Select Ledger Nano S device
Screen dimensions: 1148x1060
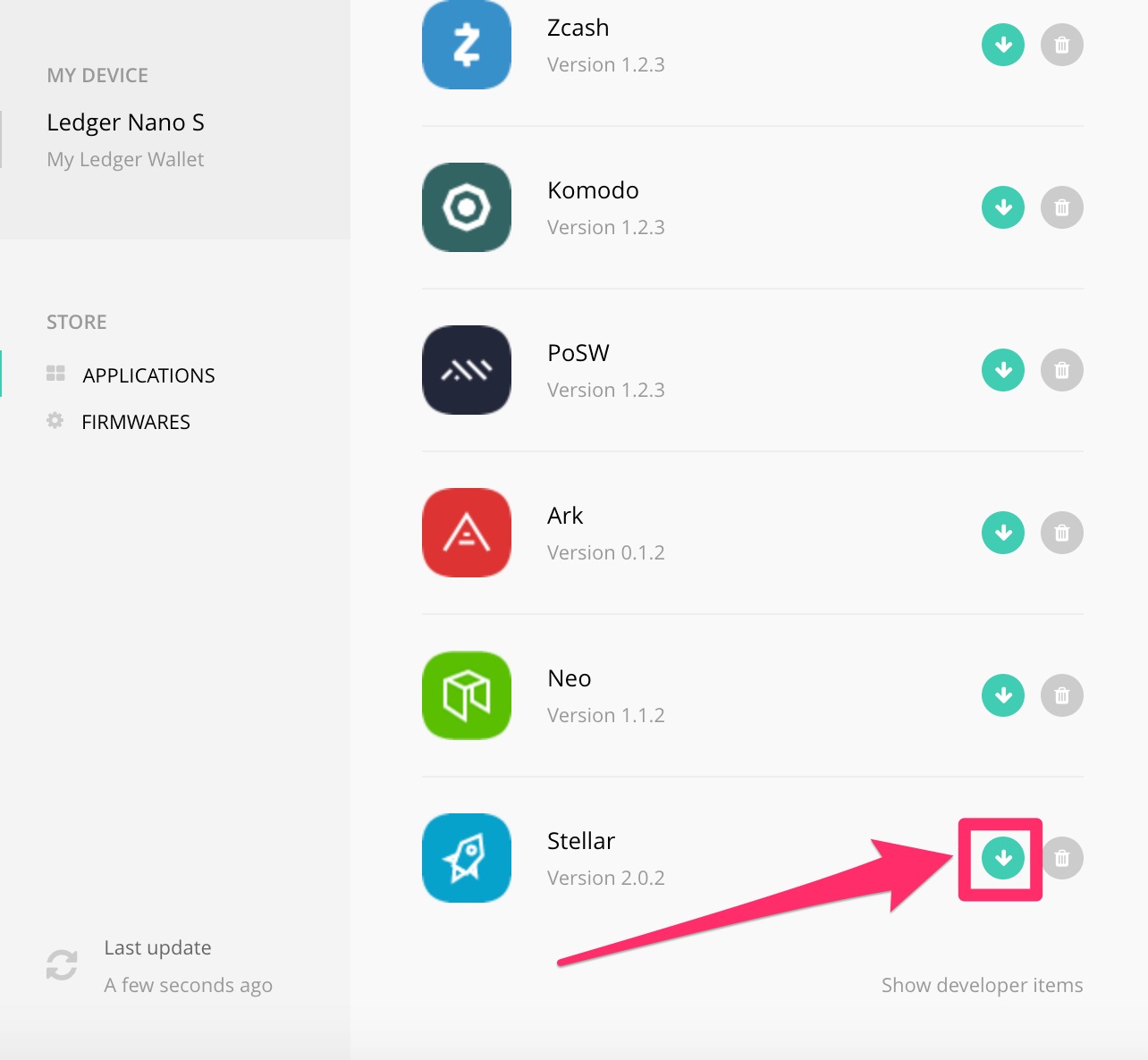pos(125,122)
